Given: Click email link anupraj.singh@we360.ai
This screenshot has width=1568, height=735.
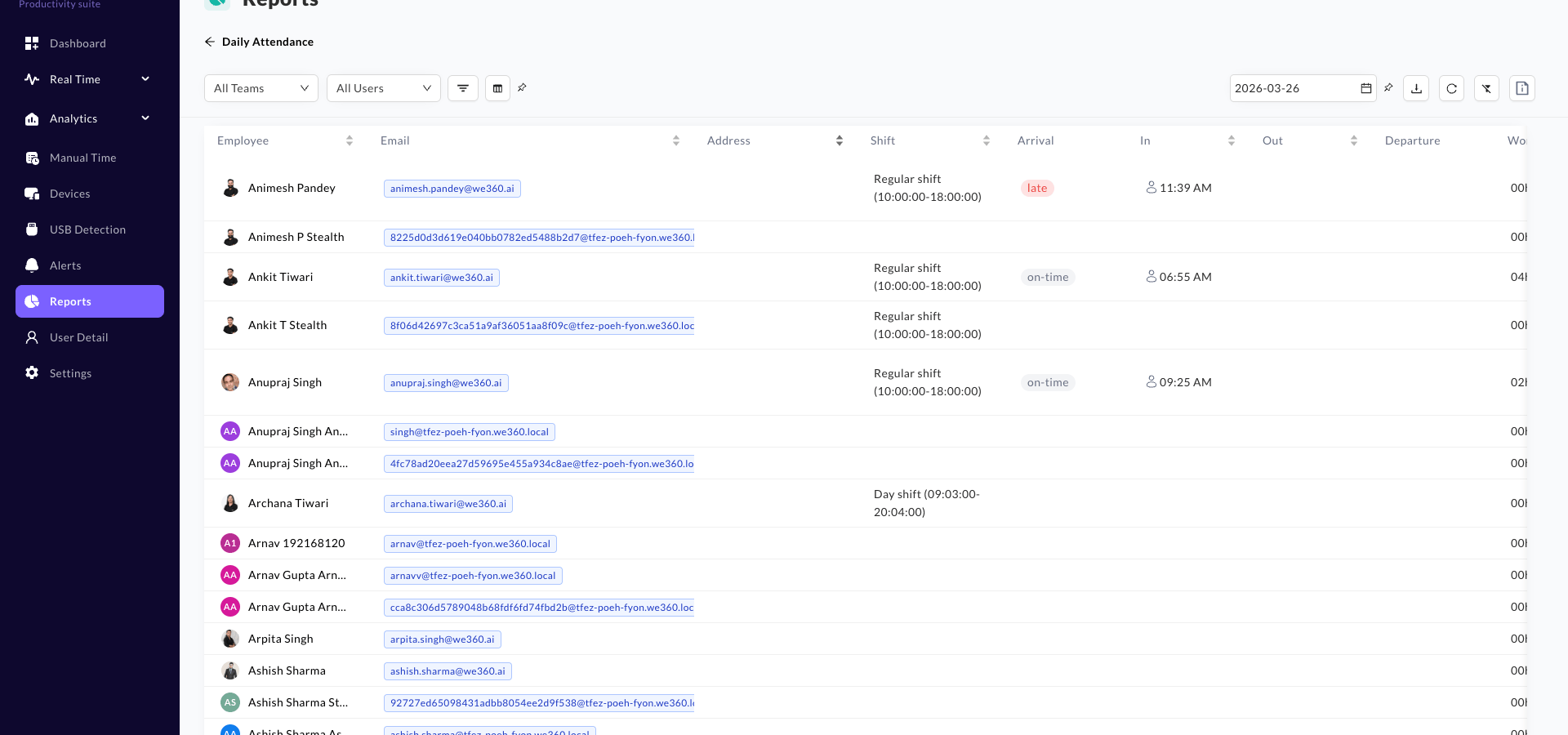Looking at the screenshot, I should coord(446,383).
